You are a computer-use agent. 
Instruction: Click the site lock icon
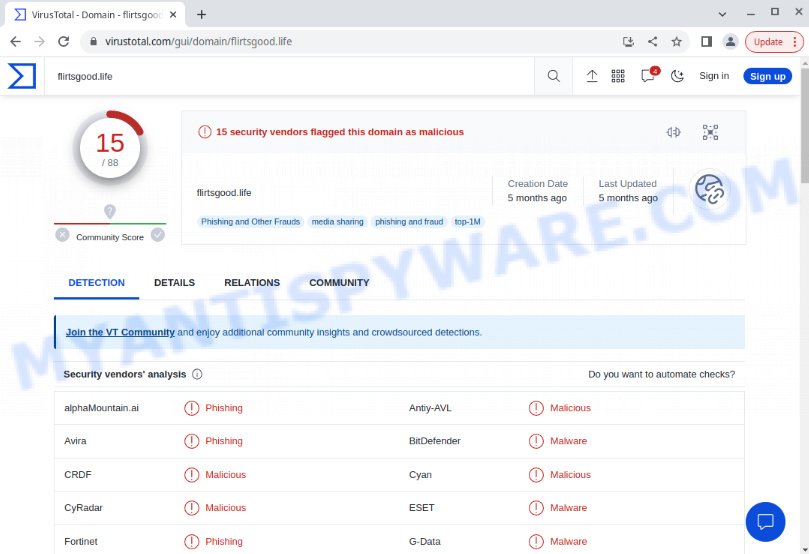(x=93, y=42)
